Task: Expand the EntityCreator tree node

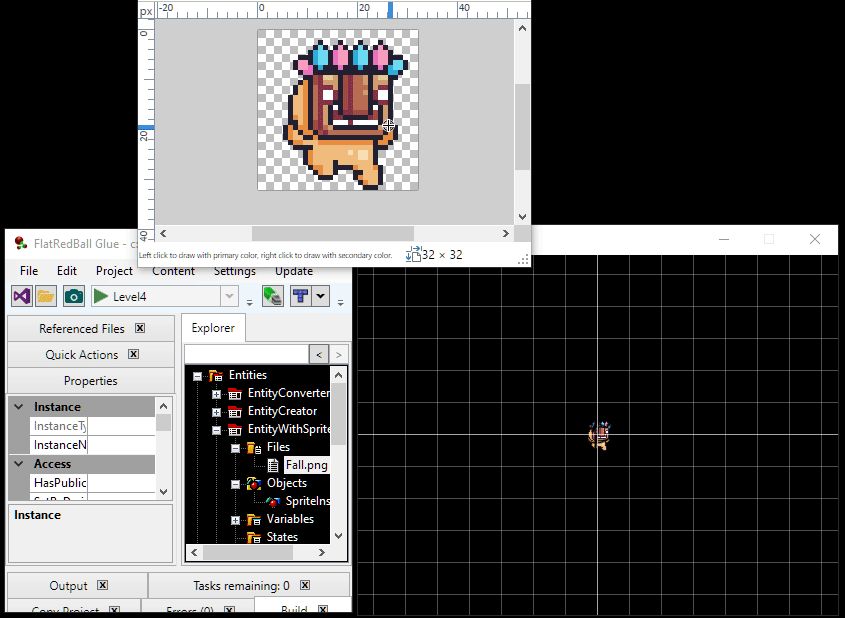Action: click(216, 412)
